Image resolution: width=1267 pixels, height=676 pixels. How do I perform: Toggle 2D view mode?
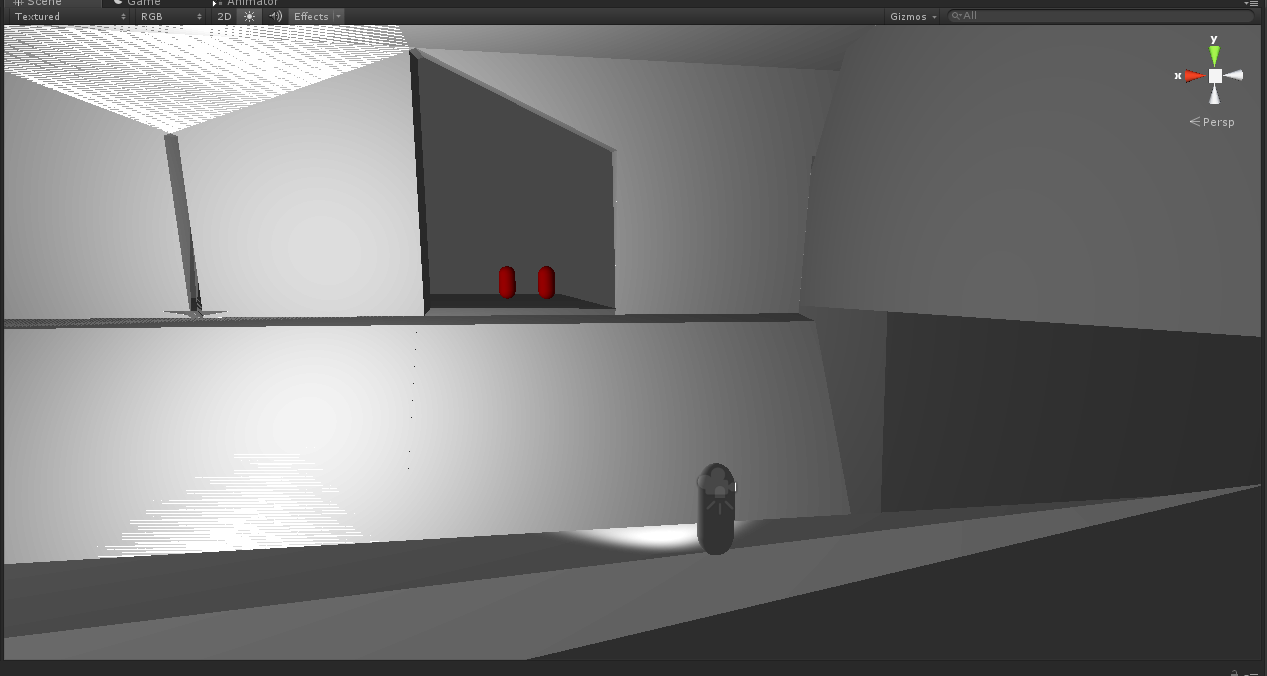224,16
